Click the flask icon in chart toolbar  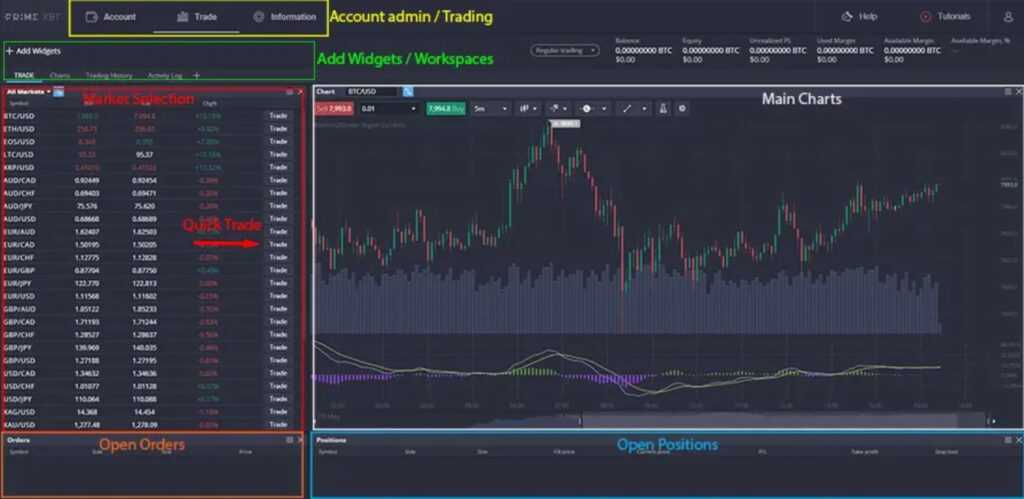click(664, 108)
